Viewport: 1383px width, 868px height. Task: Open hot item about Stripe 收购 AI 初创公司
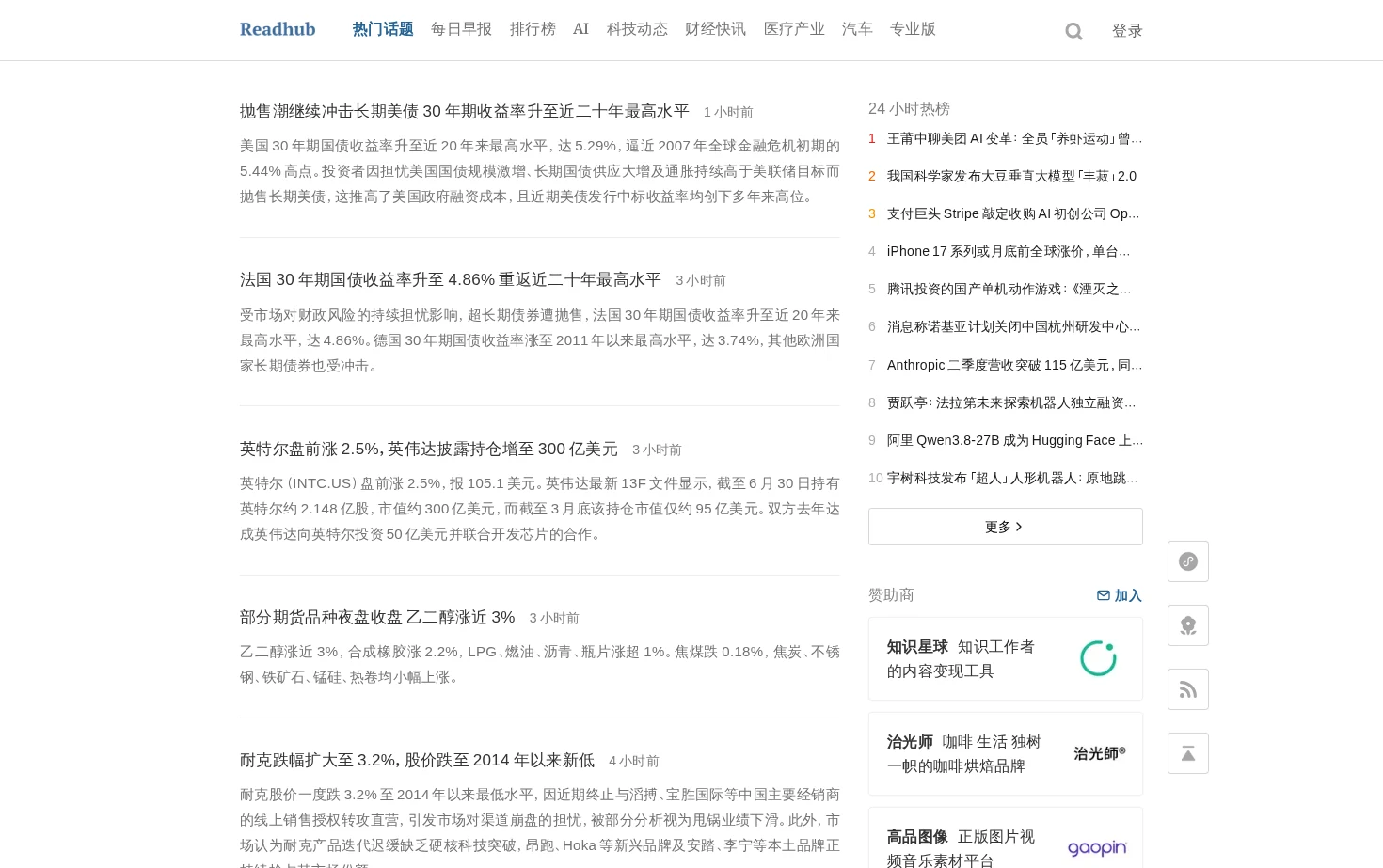tap(1013, 213)
